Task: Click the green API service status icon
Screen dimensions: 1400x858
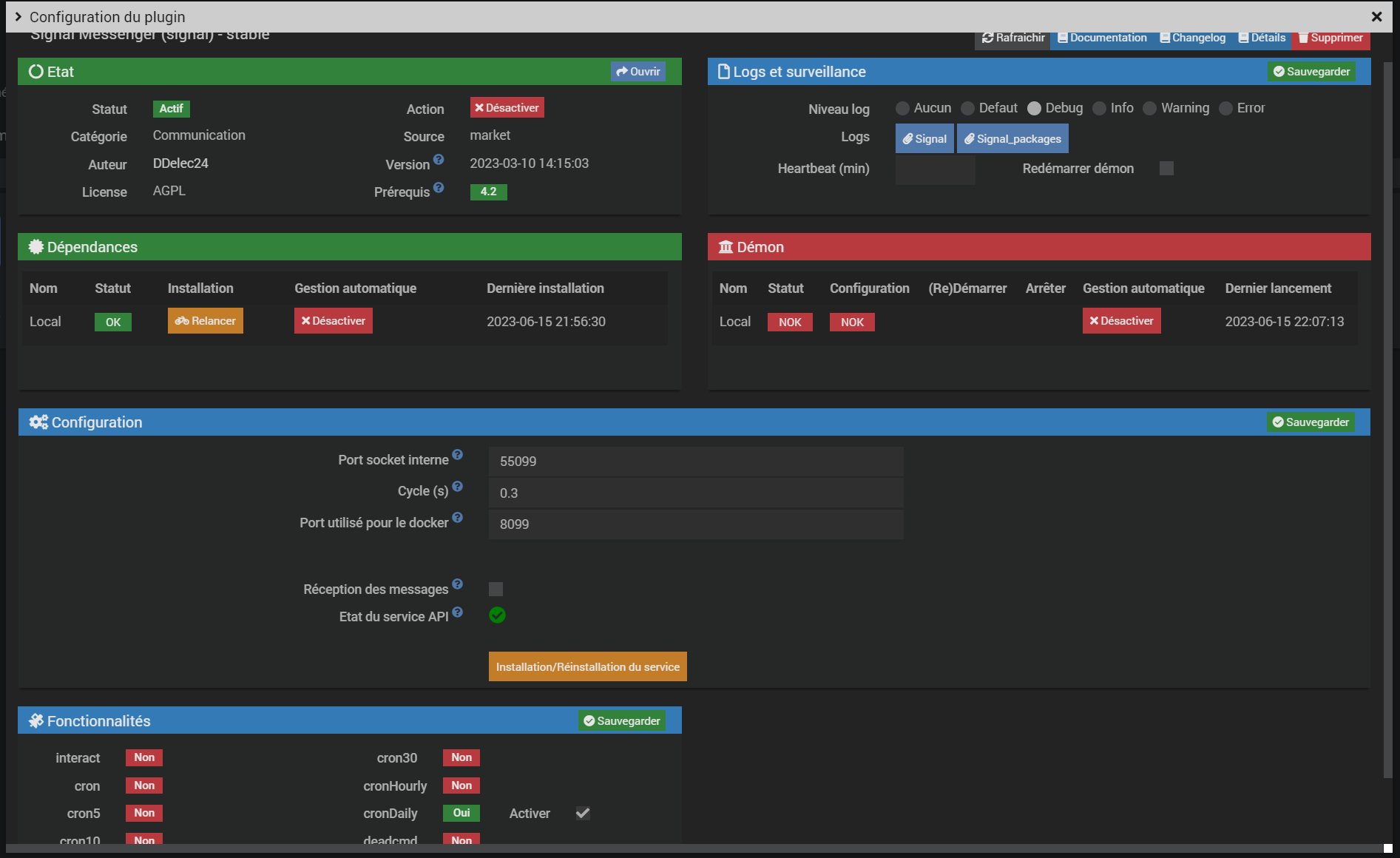Action: point(497,615)
